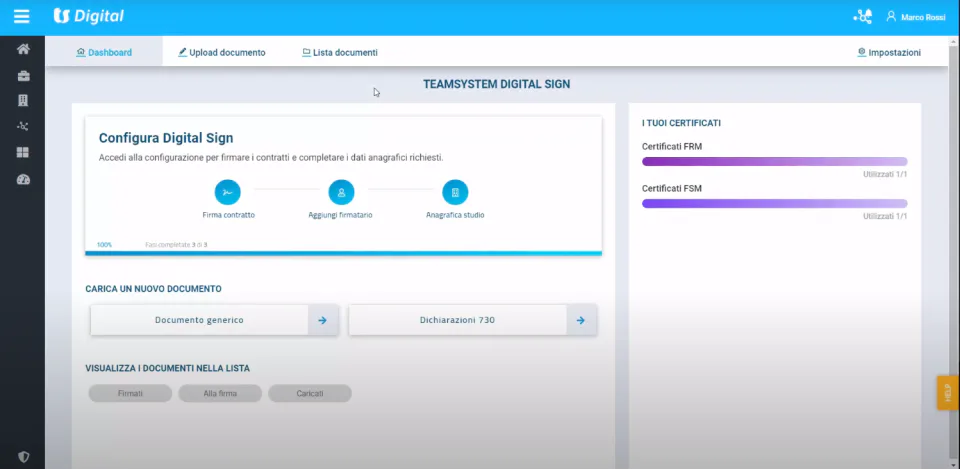Show Caricati documents
Viewport: 960px width, 469px height.
pos(310,394)
